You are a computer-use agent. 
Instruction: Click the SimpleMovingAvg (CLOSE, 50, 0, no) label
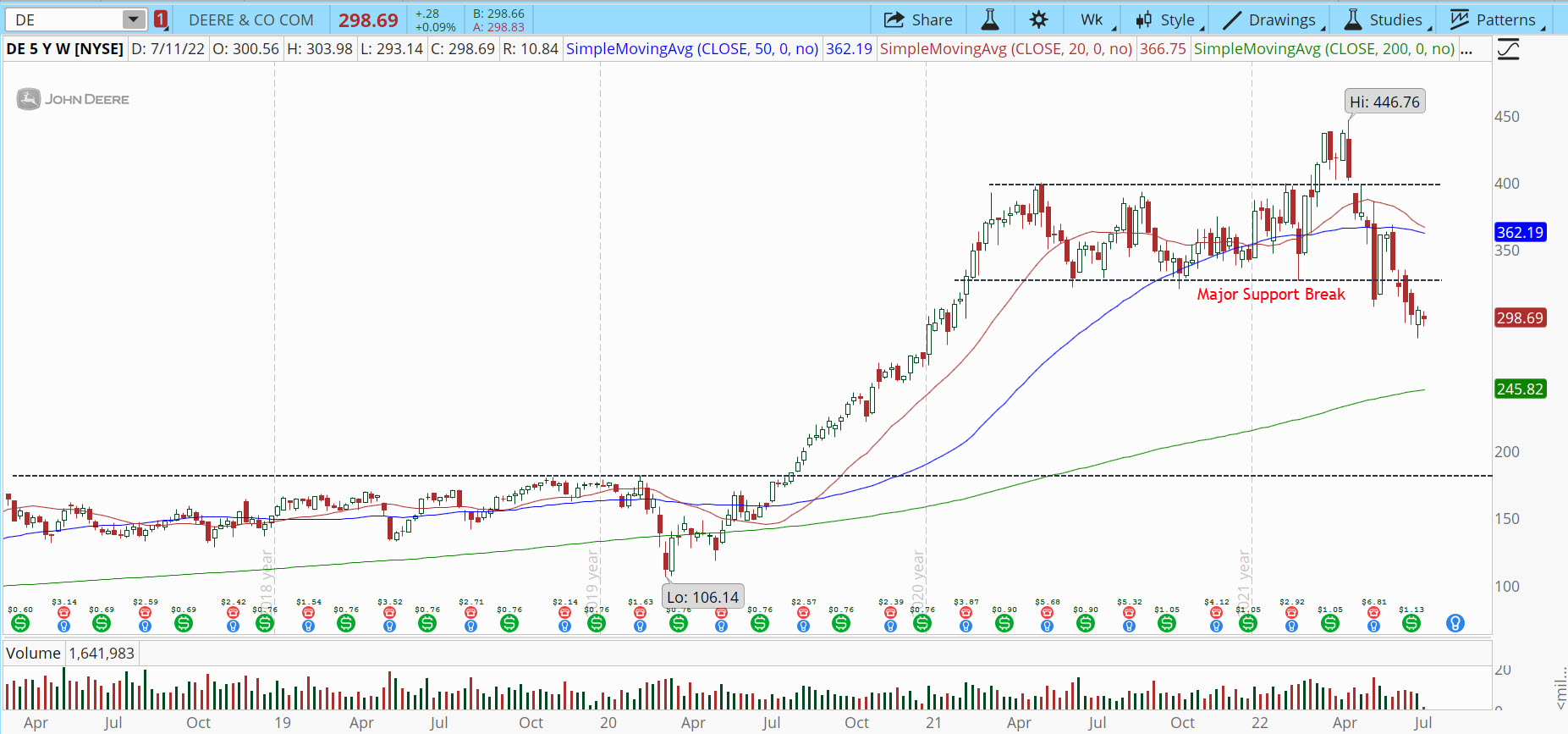[x=692, y=49]
